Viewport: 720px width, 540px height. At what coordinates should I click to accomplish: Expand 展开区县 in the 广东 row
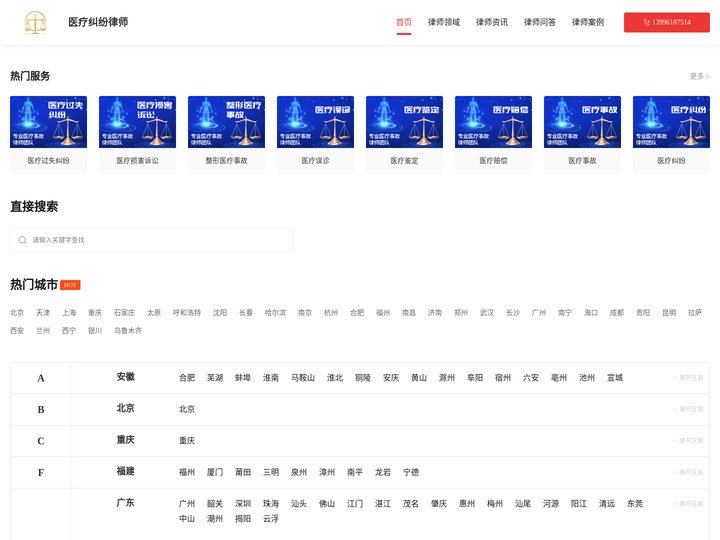click(688, 504)
